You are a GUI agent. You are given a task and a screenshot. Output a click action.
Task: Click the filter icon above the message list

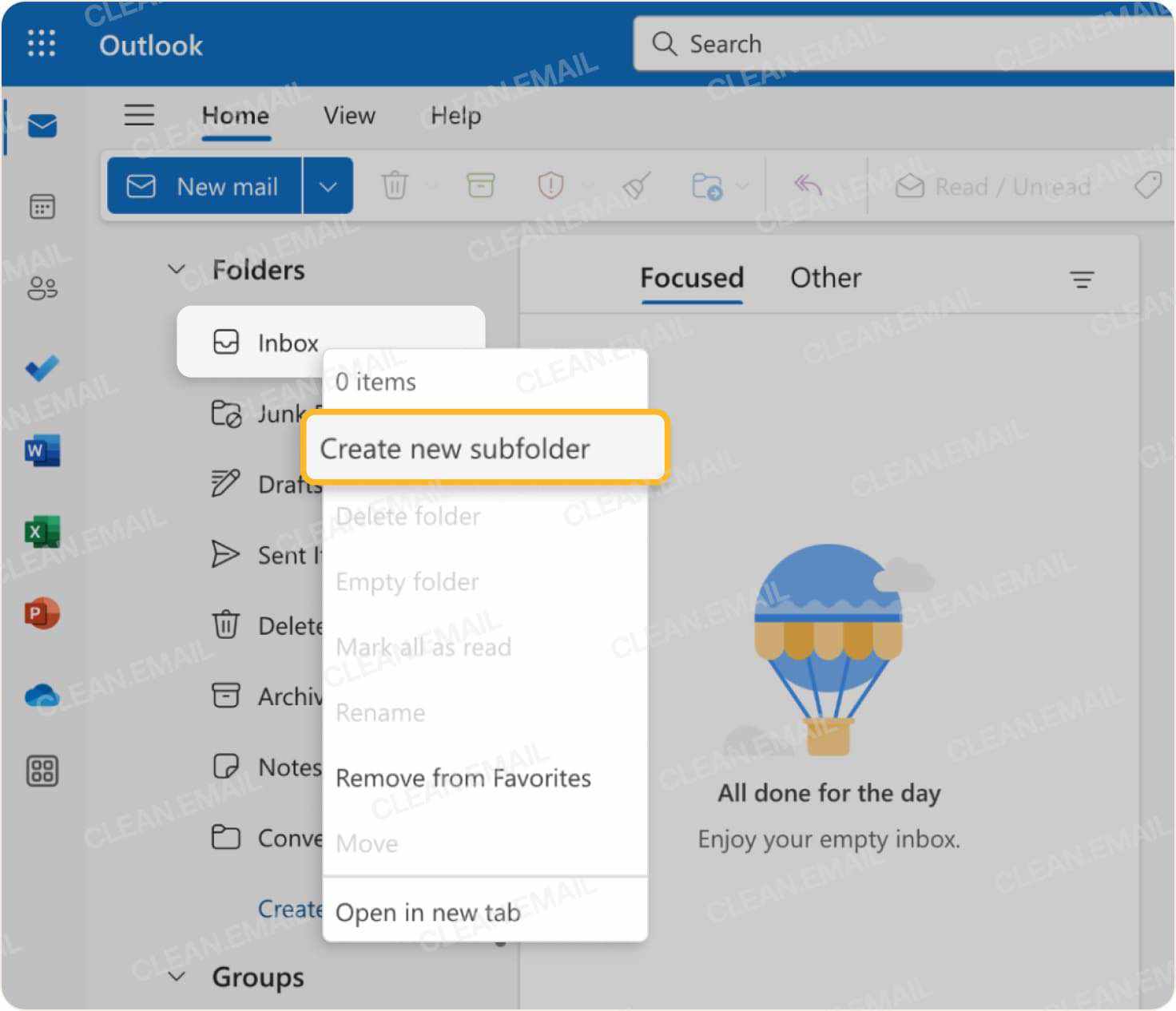tap(1083, 280)
